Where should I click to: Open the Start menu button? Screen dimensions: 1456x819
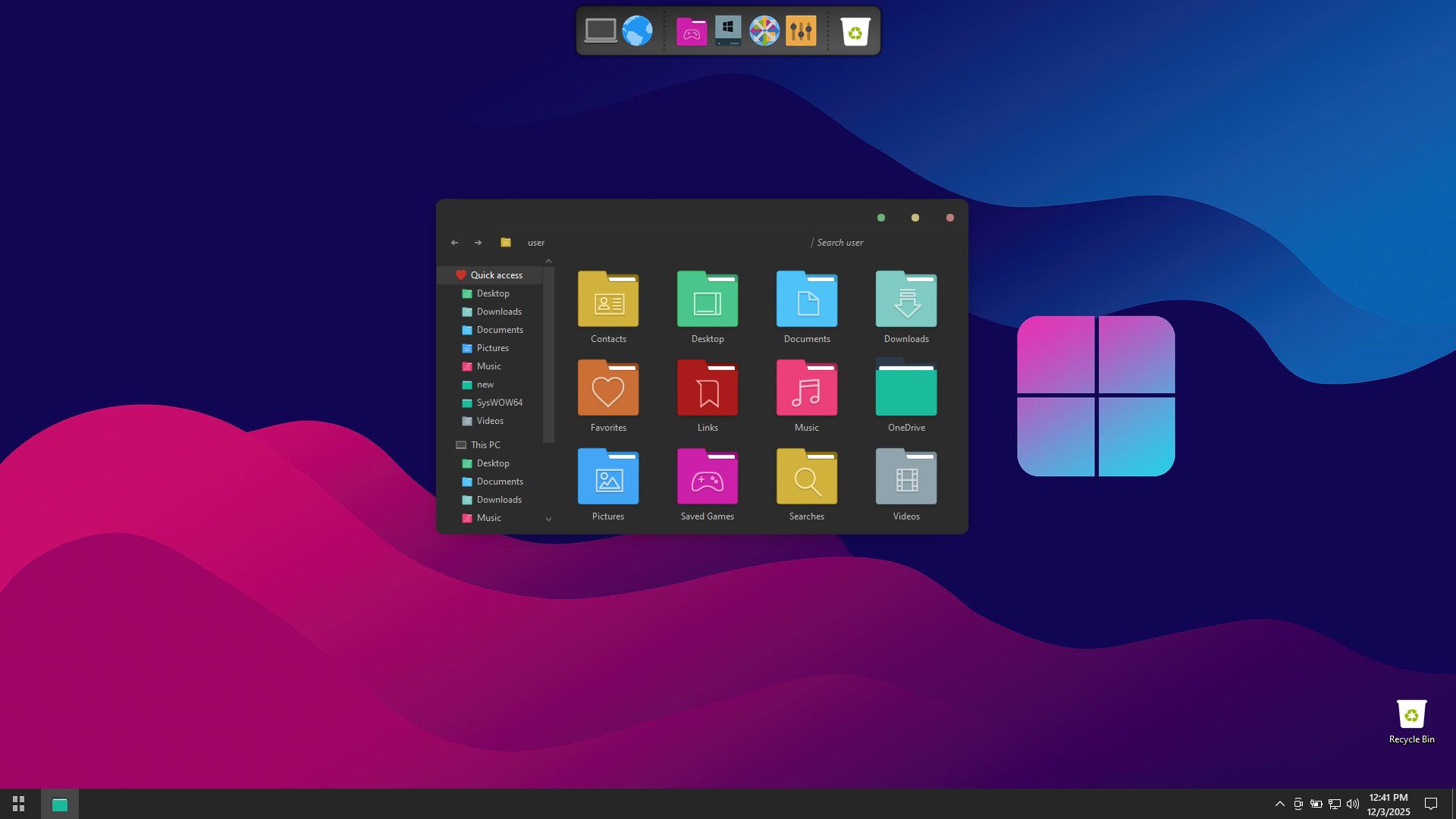[x=18, y=804]
